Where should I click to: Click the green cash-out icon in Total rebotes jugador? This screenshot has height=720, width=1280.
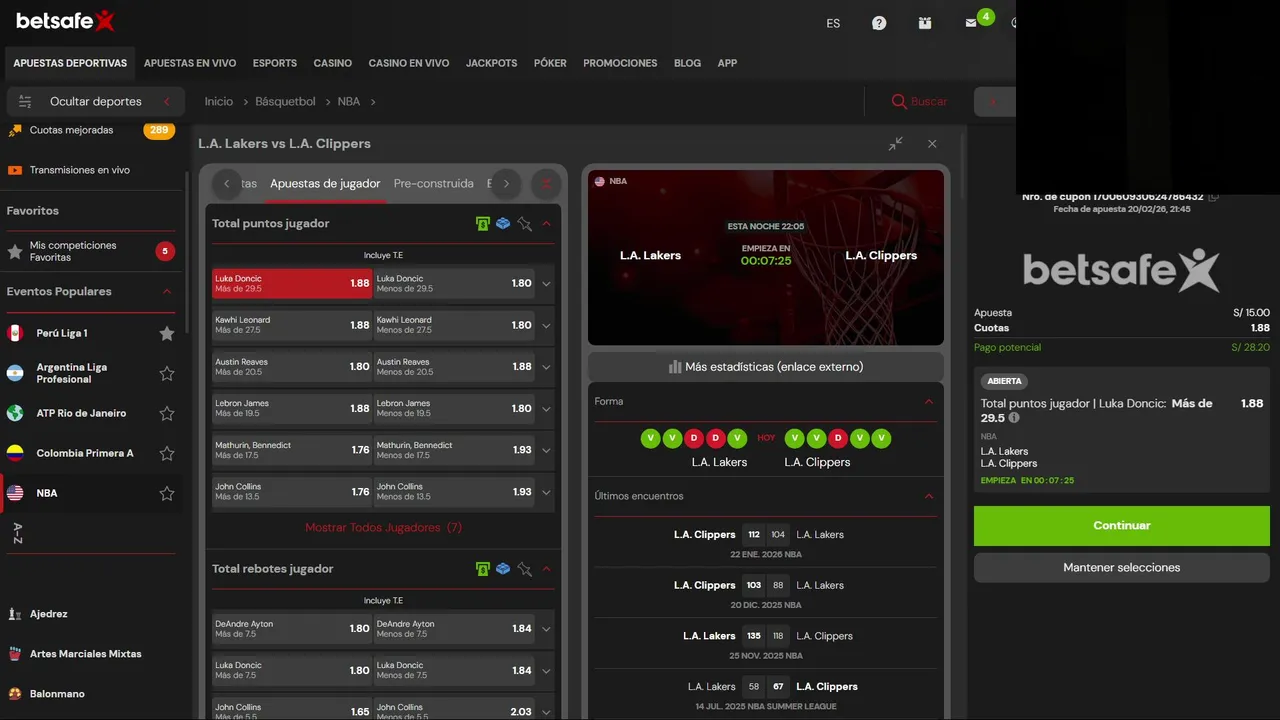(x=483, y=569)
